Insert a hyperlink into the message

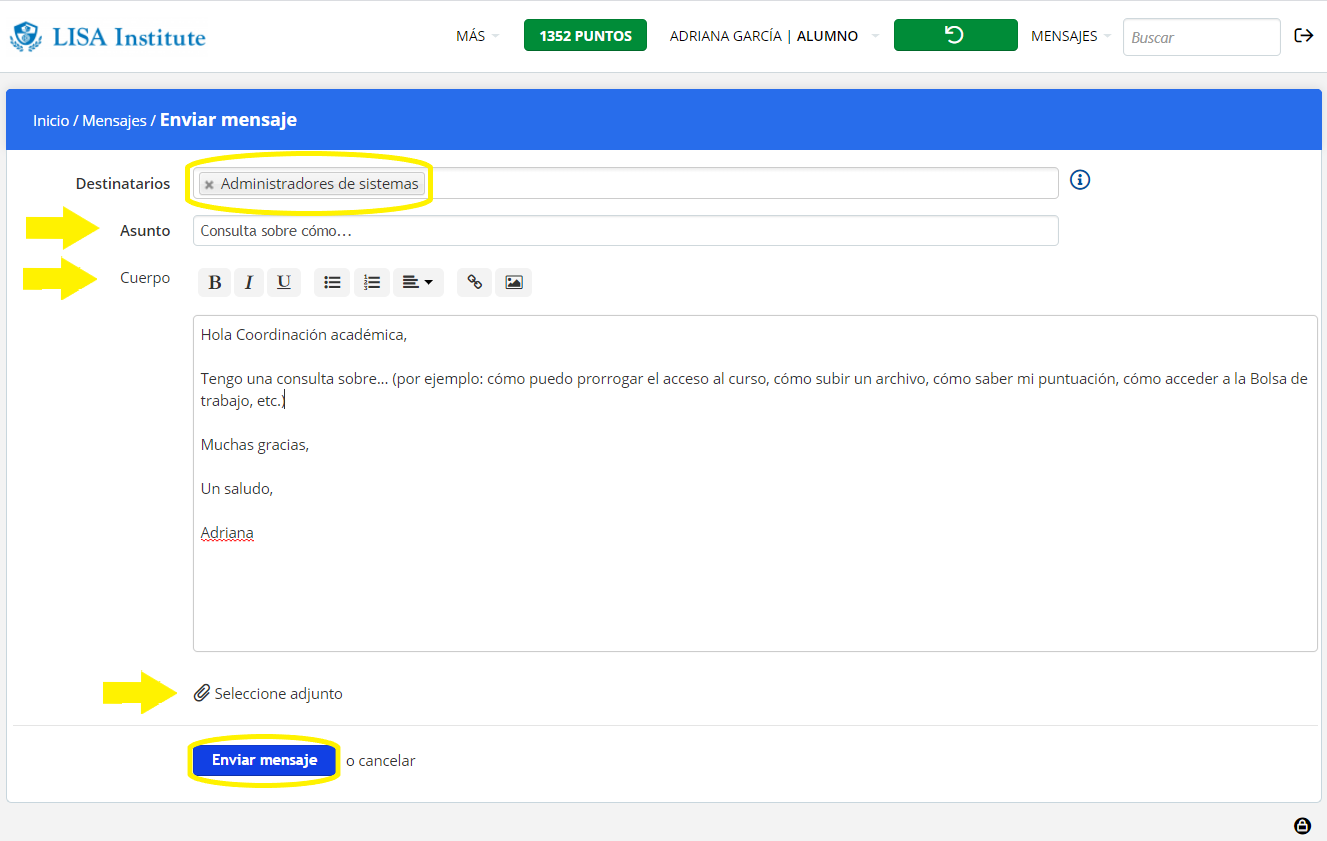point(475,283)
